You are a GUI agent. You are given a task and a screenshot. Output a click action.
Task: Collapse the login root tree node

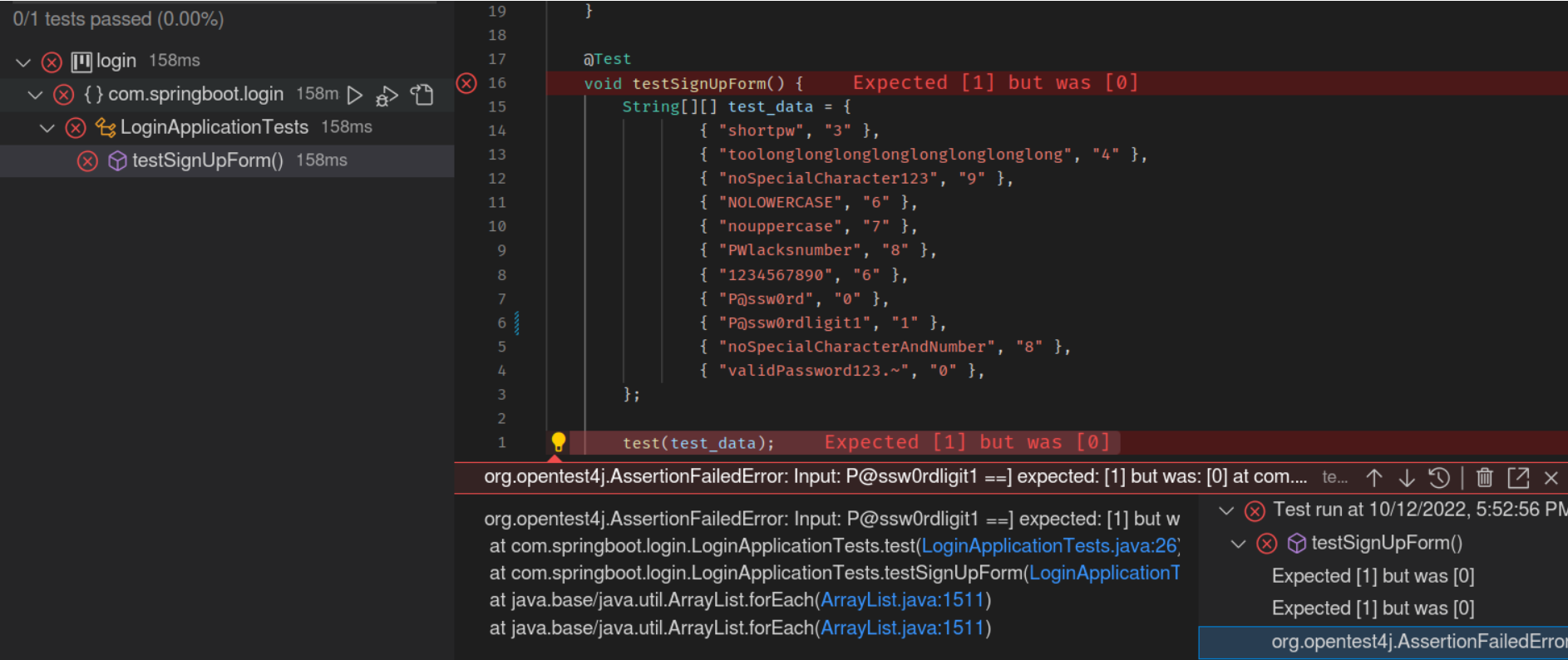23,62
